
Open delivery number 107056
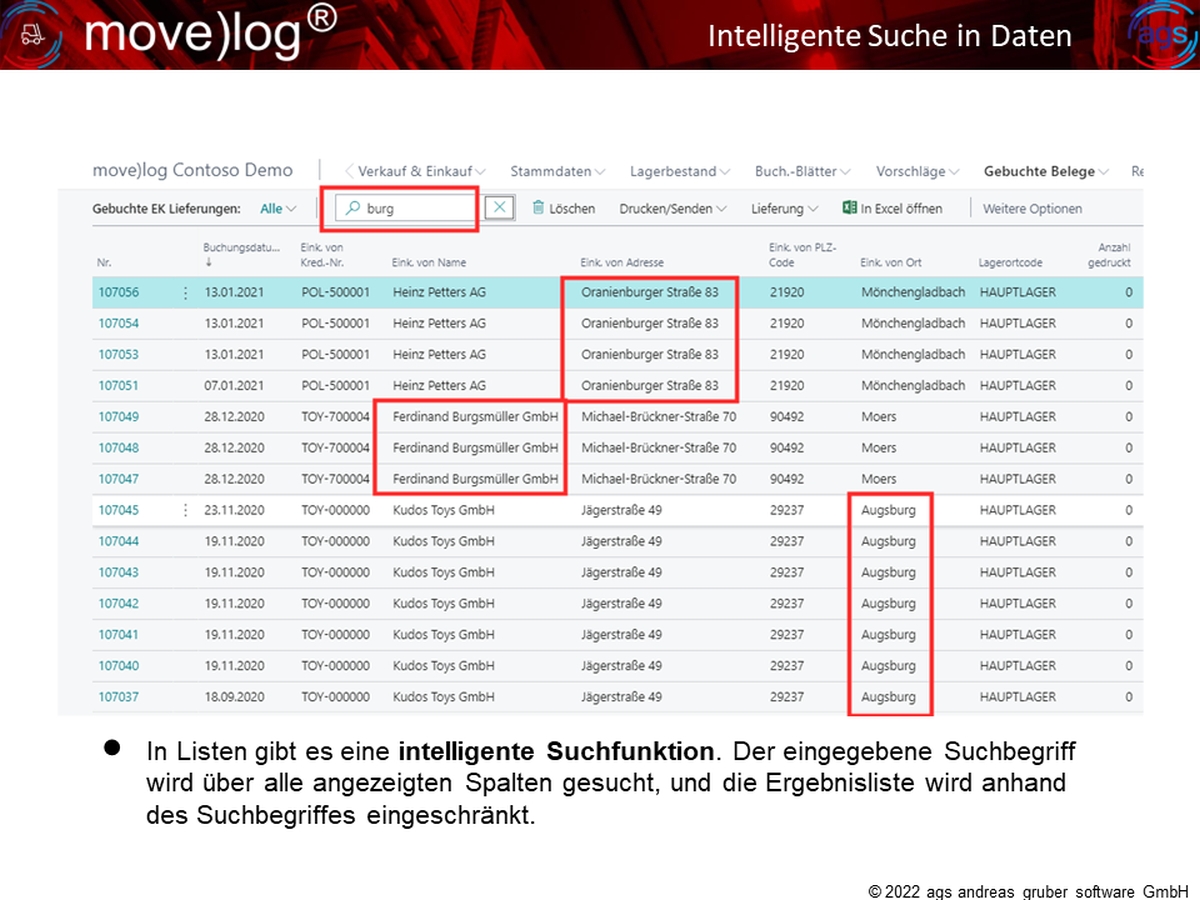(119, 293)
